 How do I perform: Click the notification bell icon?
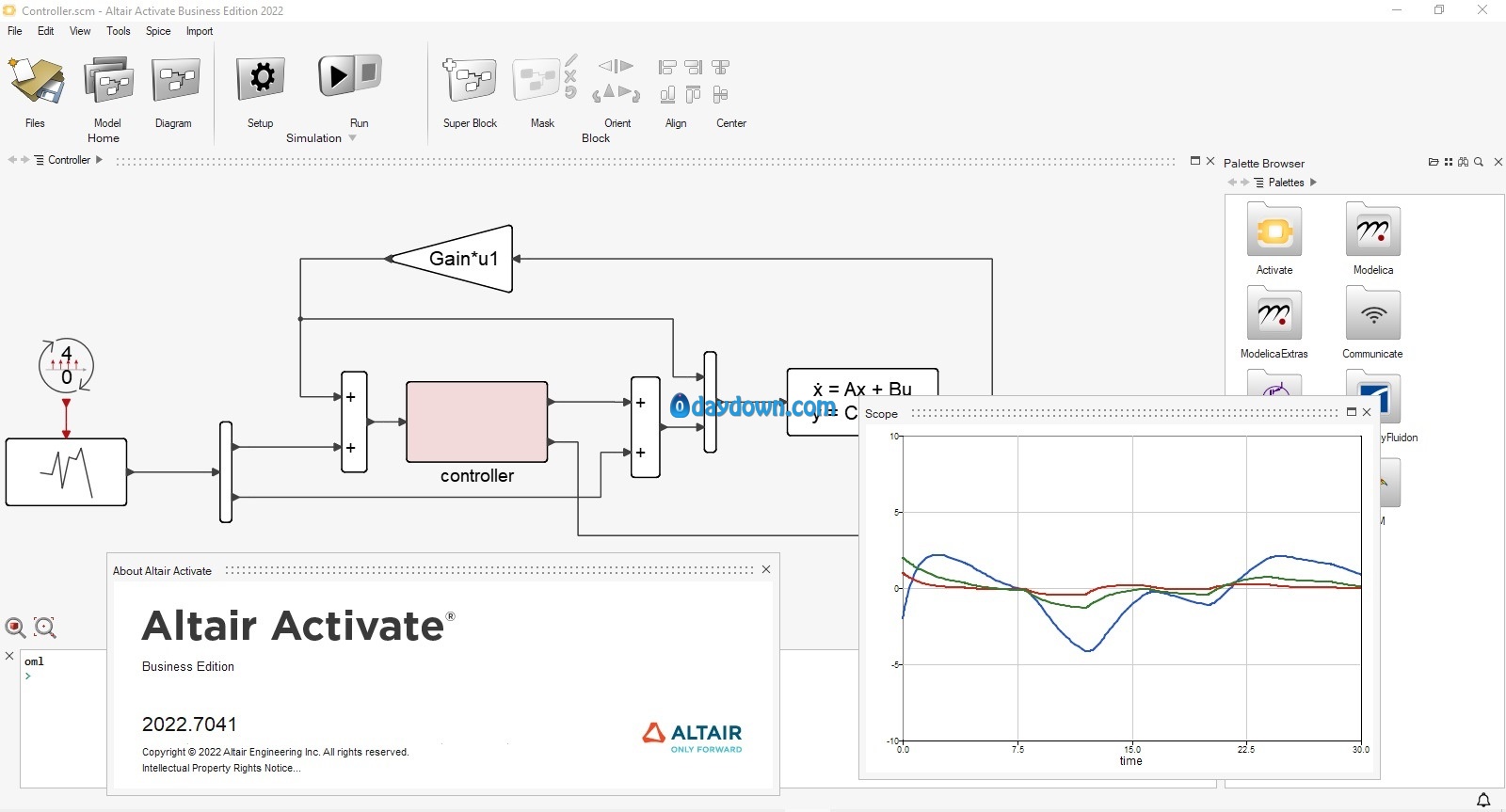point(1483,801)
